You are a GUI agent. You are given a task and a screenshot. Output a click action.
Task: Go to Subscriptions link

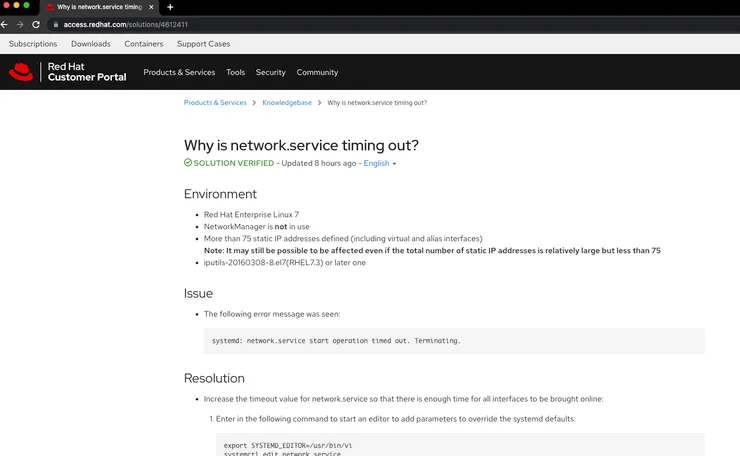[33, 44]
